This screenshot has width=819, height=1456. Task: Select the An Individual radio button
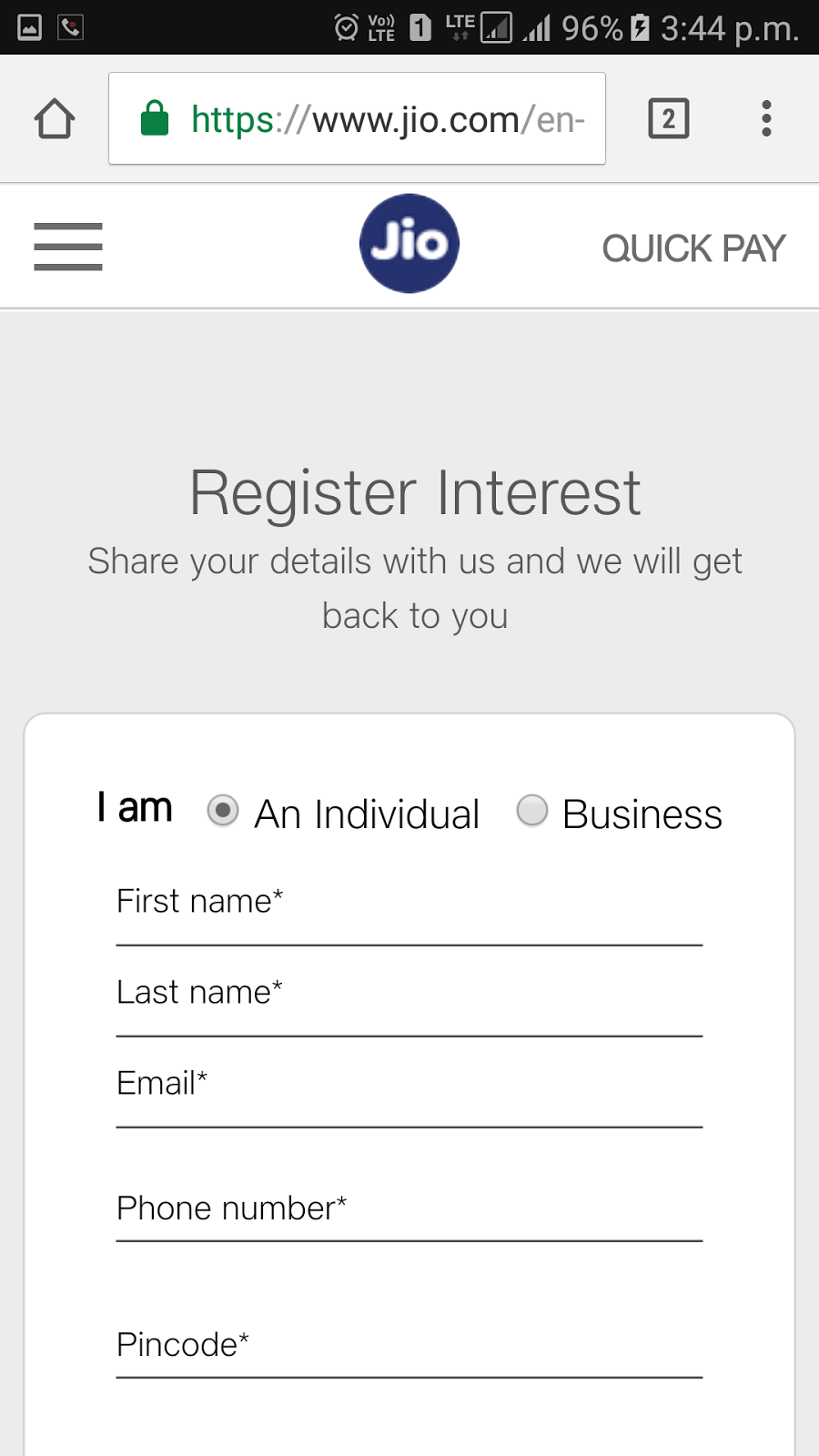223,810
